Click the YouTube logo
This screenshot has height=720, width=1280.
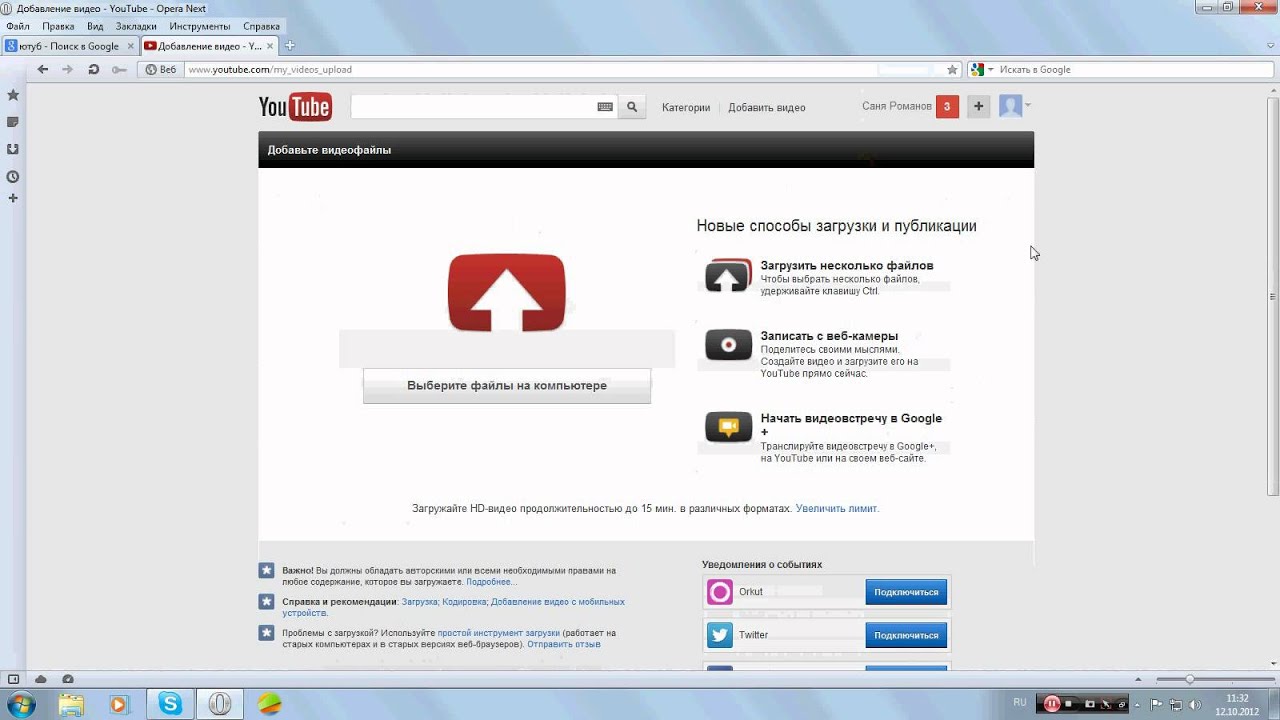click(295, 107)
